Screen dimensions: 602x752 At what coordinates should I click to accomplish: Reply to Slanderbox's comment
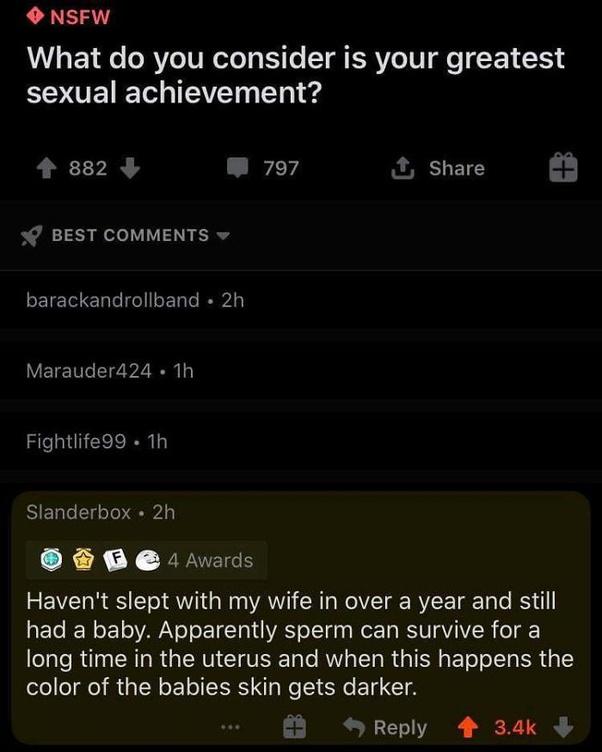tap(385, 727)
